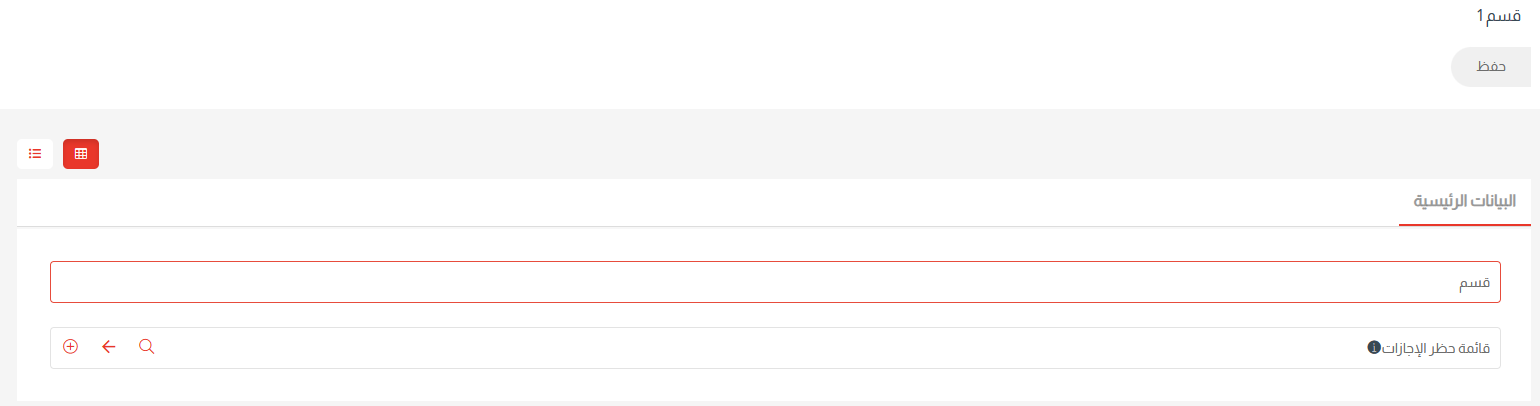This screenshot has height=406, width=1540.
Task: Click the حفظ save button
Action: coord(1491,66)
